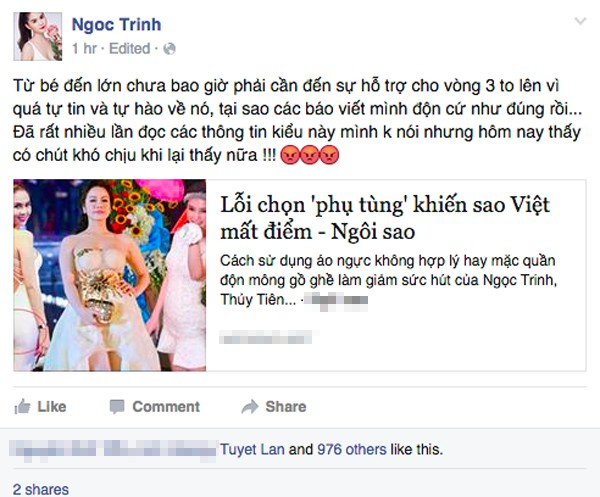Click the Like button label

click(x=52, y=406)
